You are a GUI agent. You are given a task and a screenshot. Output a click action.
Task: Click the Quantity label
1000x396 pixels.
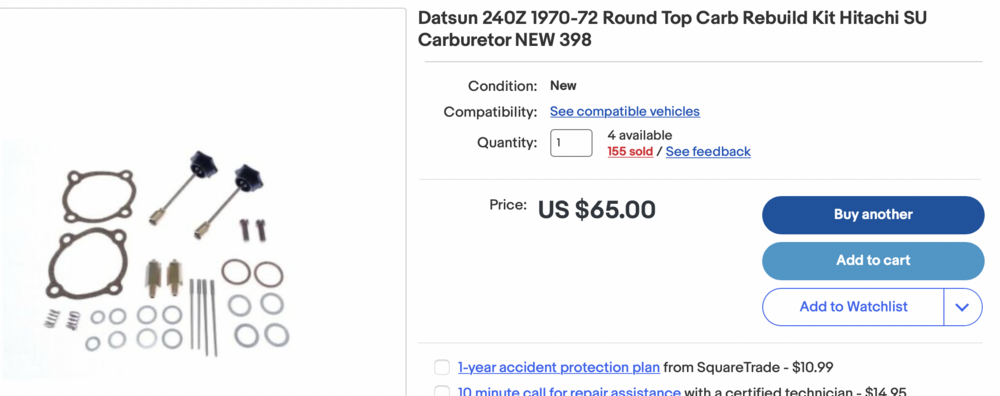coord(507,143)
